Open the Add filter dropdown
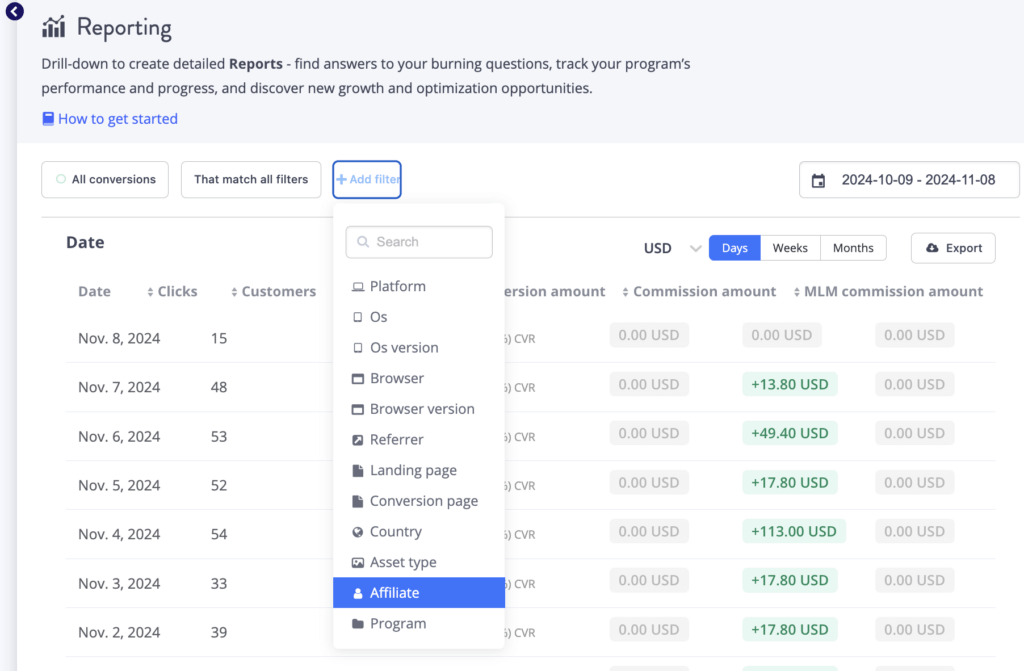Image resolution: width=1024 pixels, height=671 pixels. (x=366, y=179)
